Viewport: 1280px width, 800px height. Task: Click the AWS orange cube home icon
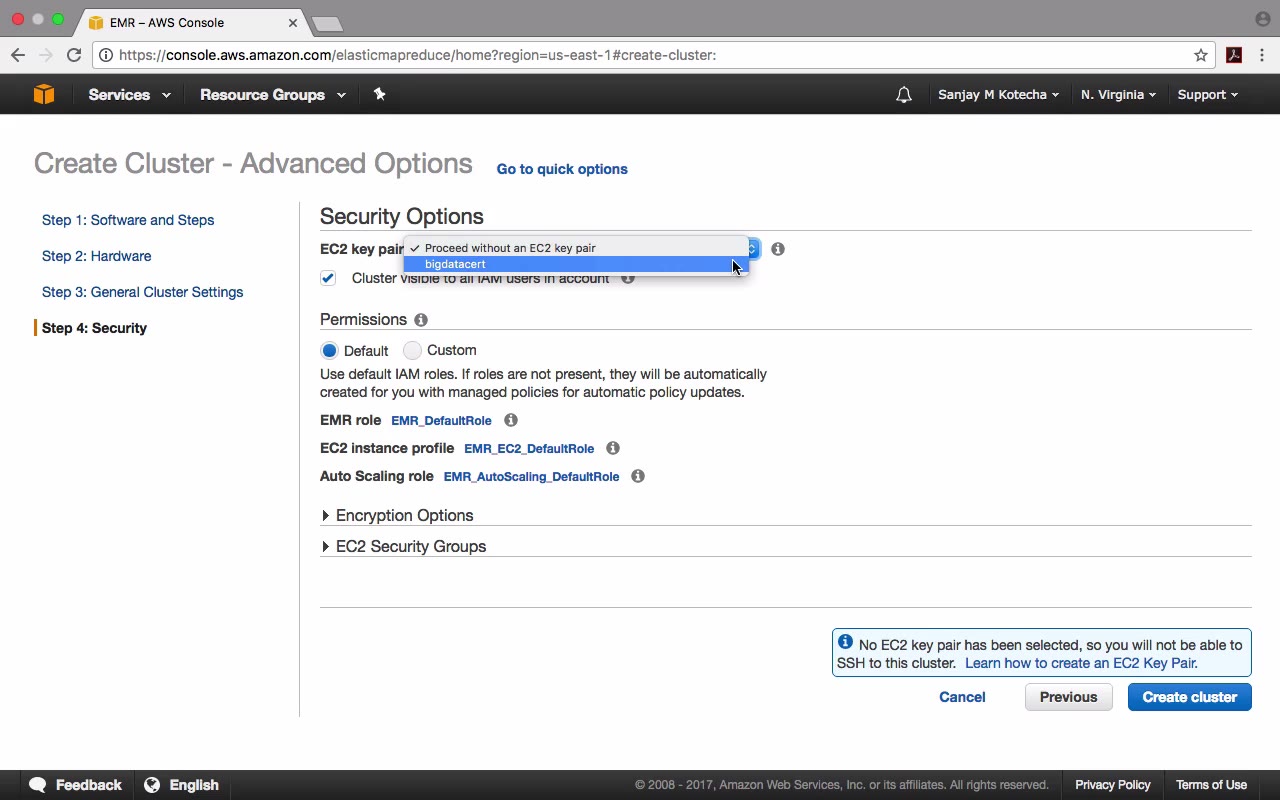(x=44, y=94)
